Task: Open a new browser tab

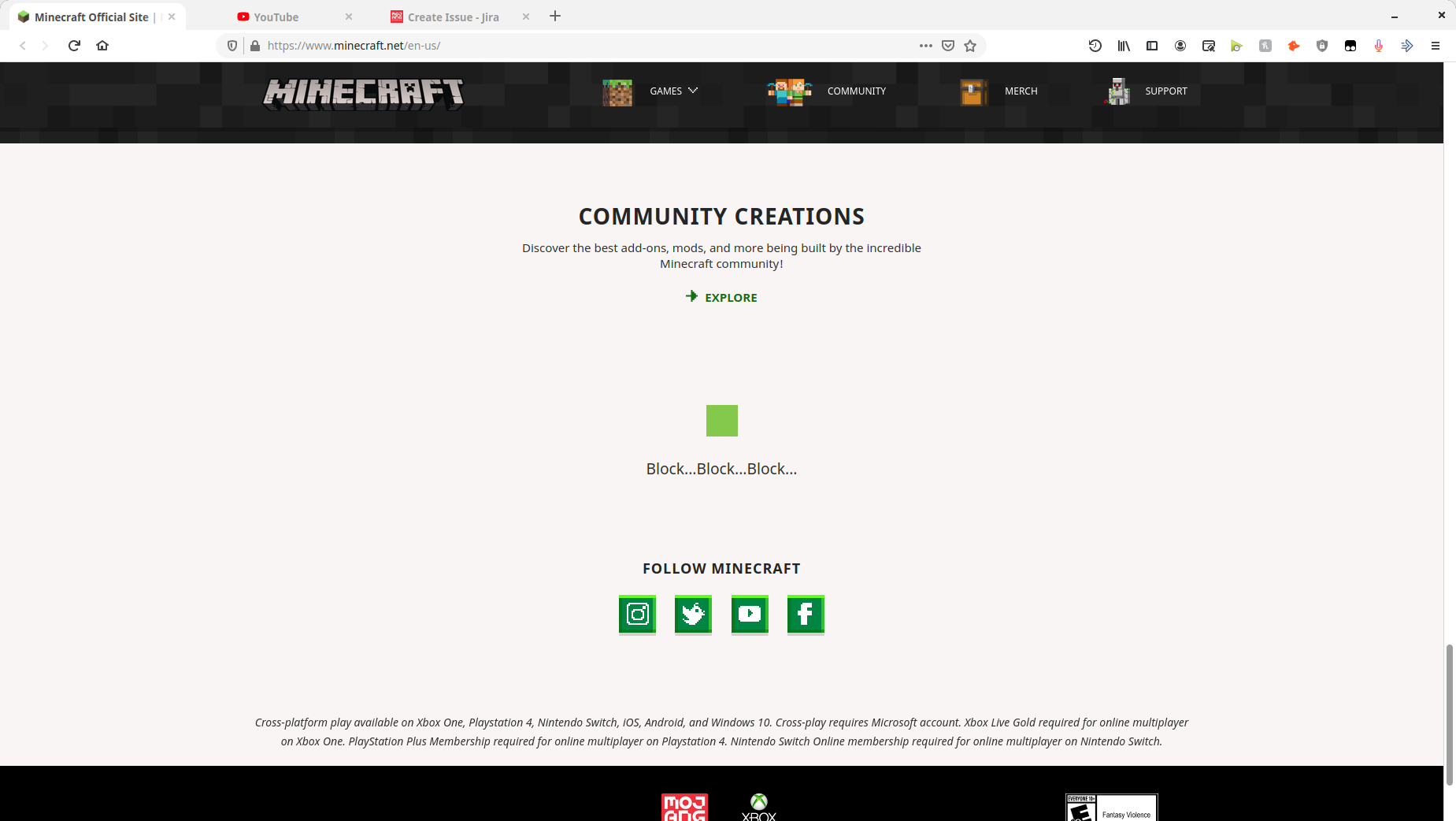Action: [x=555, y=16]
